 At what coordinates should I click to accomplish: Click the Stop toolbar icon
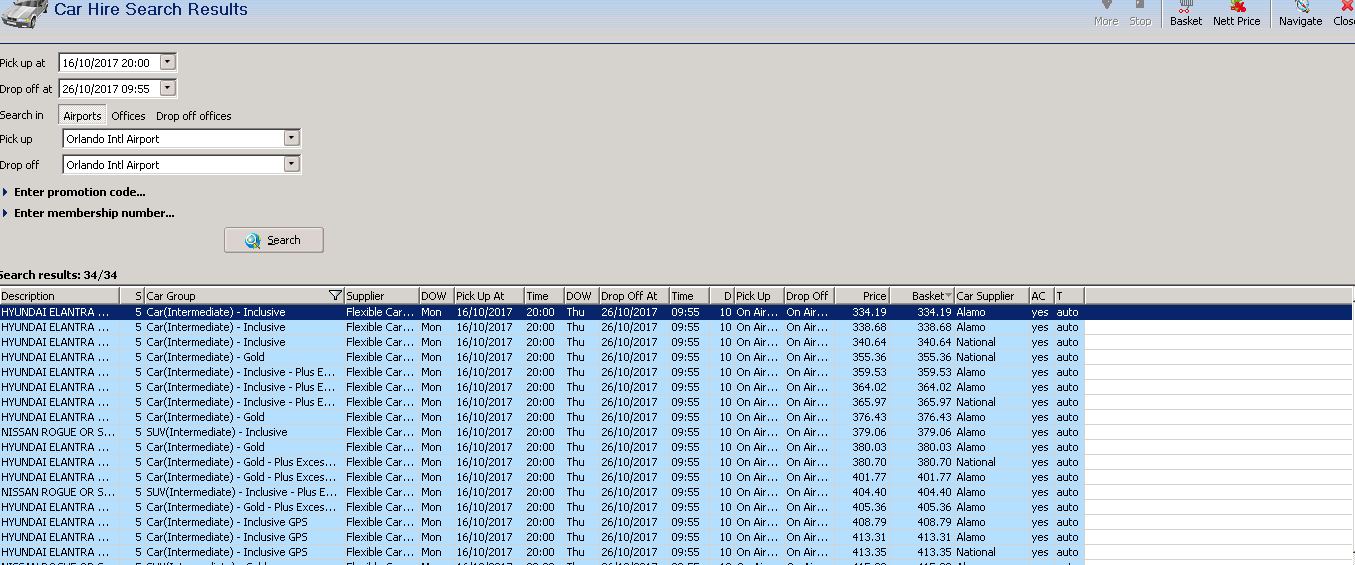[1140, 13]
